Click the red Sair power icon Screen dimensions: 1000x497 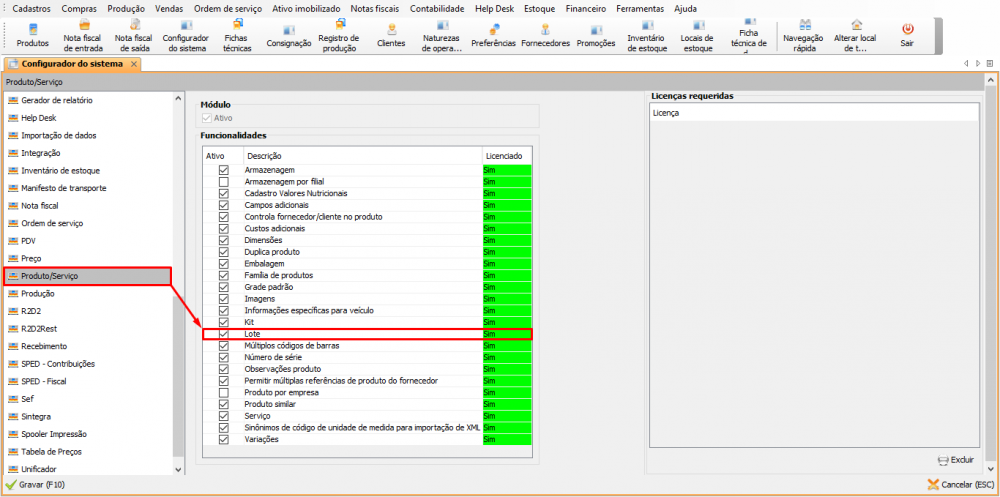[907, 35]
